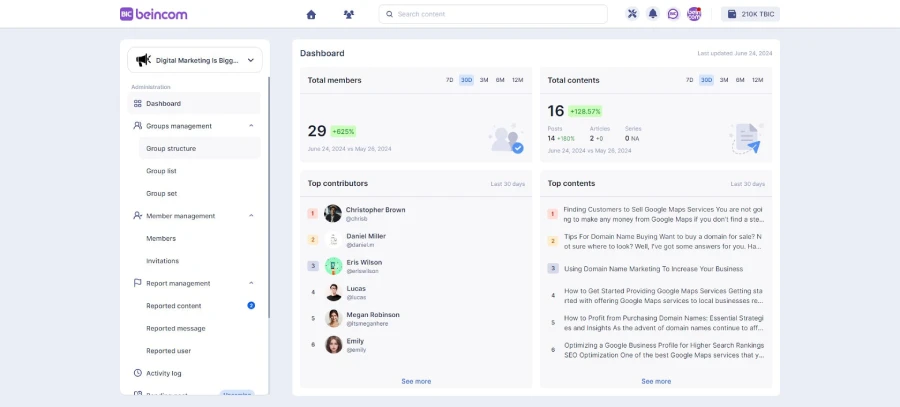Screen dimensions: 900x407
Task: Collapse the Report management section
Action: 251,283
